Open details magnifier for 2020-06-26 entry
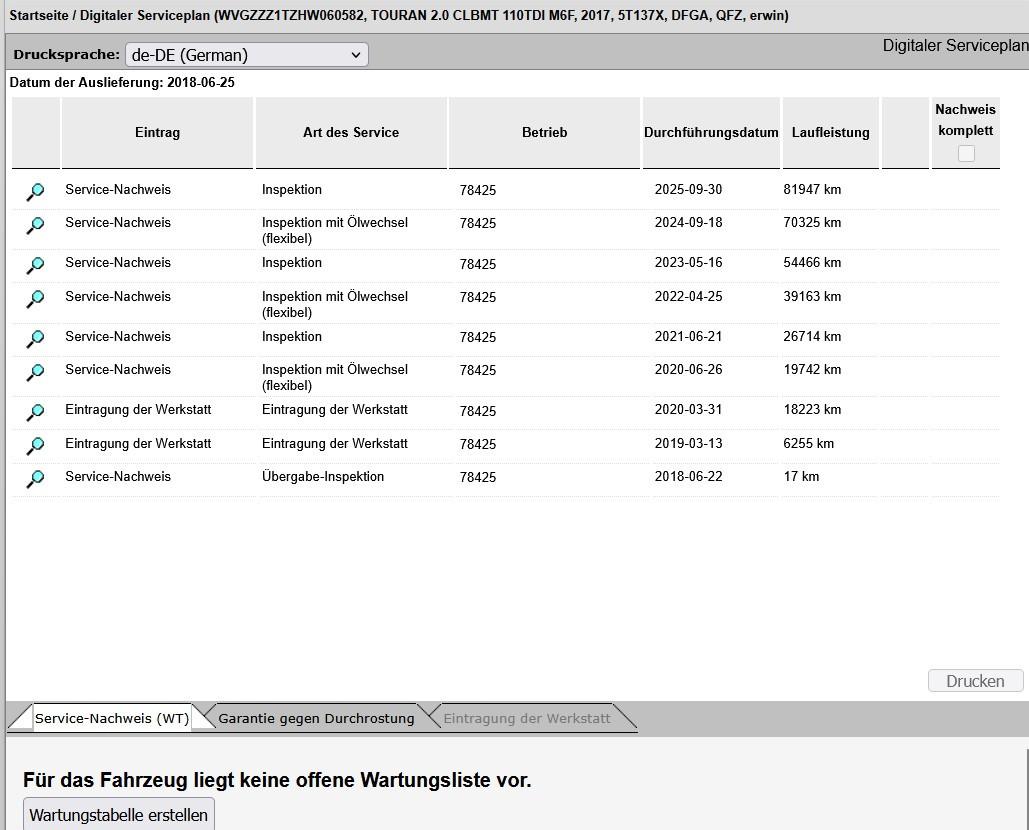 tap(35, 372)
